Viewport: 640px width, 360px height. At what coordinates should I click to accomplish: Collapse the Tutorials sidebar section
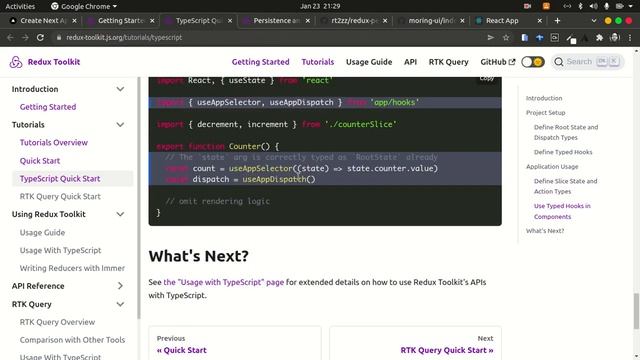coord(120,124)
